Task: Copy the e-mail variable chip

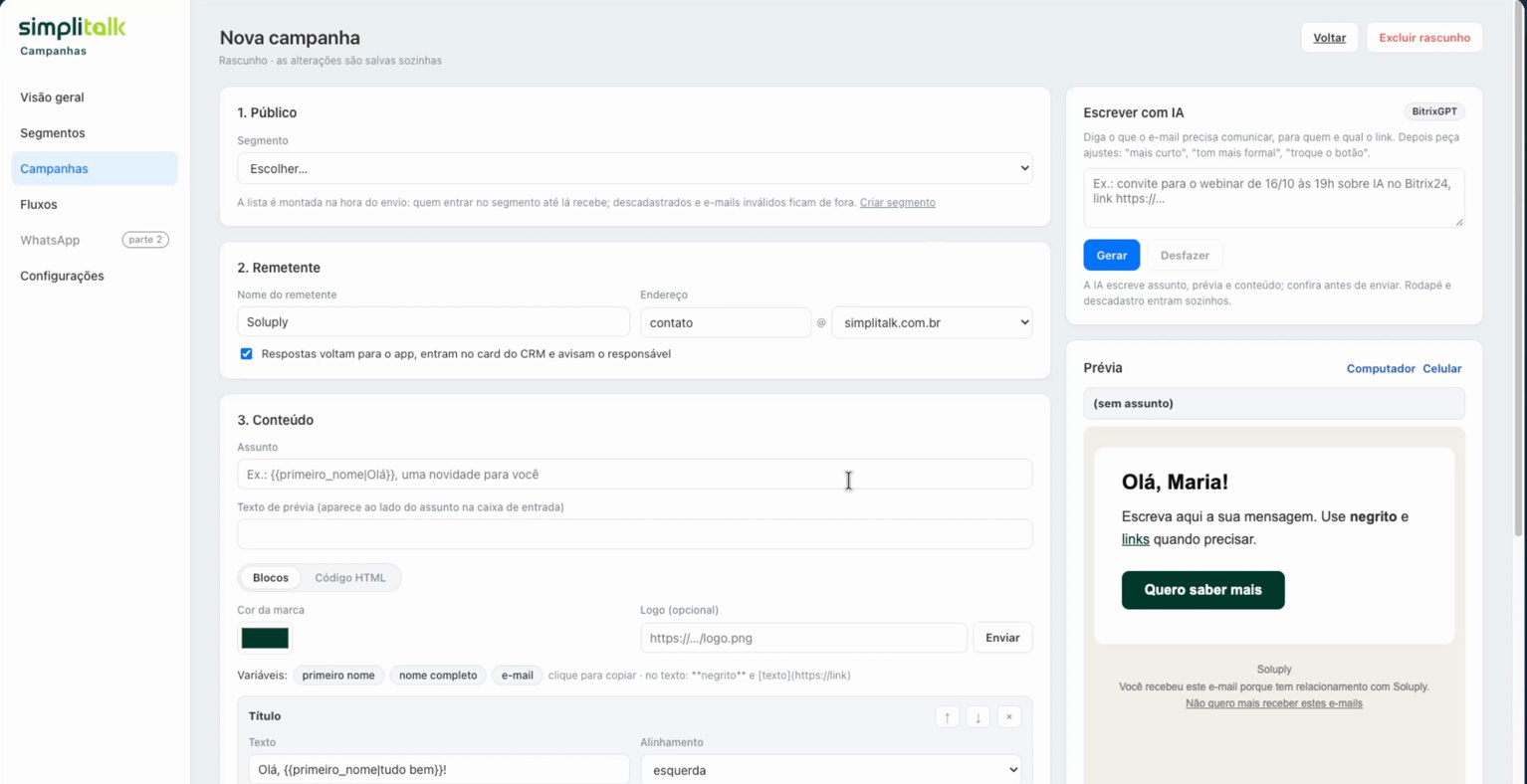Action: (x=517, y=676)
